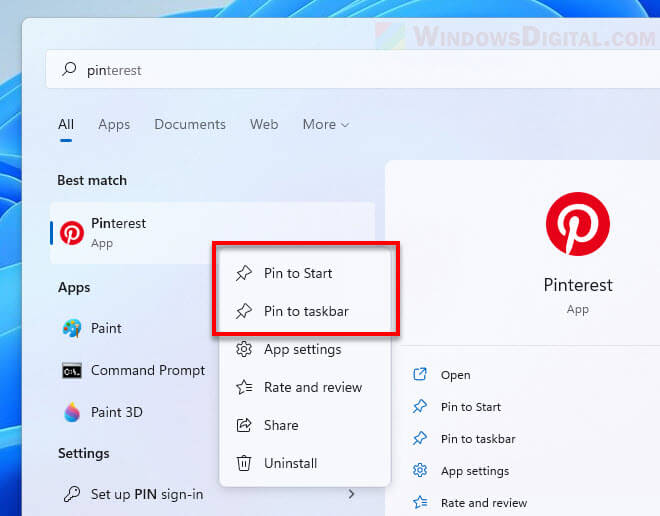
Task: Click the star icon in context menu
Action: 244,387
